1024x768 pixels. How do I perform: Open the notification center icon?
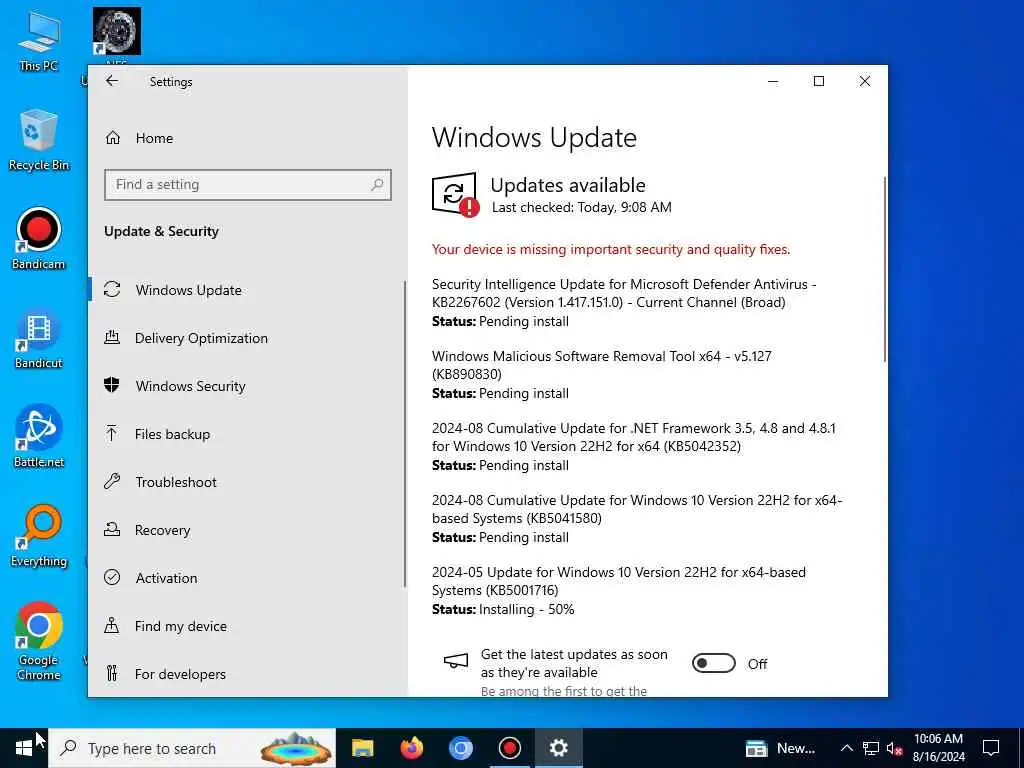tap(991, 748)
